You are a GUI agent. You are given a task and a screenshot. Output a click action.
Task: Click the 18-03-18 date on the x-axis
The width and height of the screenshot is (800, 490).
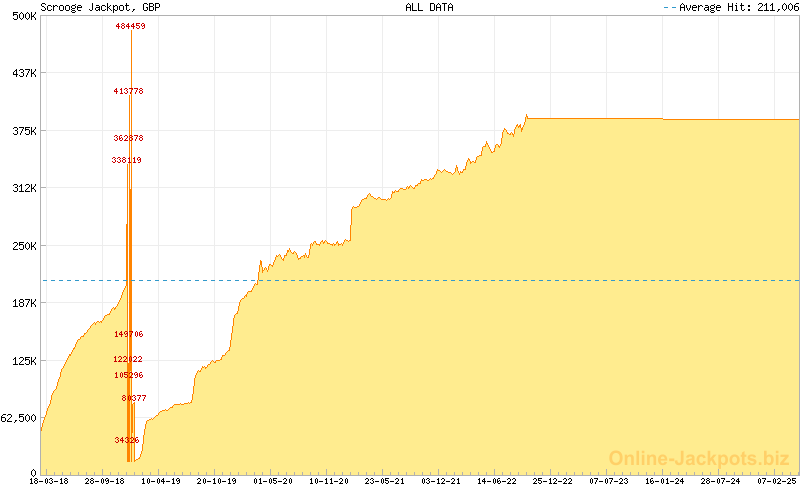[49, 481]
